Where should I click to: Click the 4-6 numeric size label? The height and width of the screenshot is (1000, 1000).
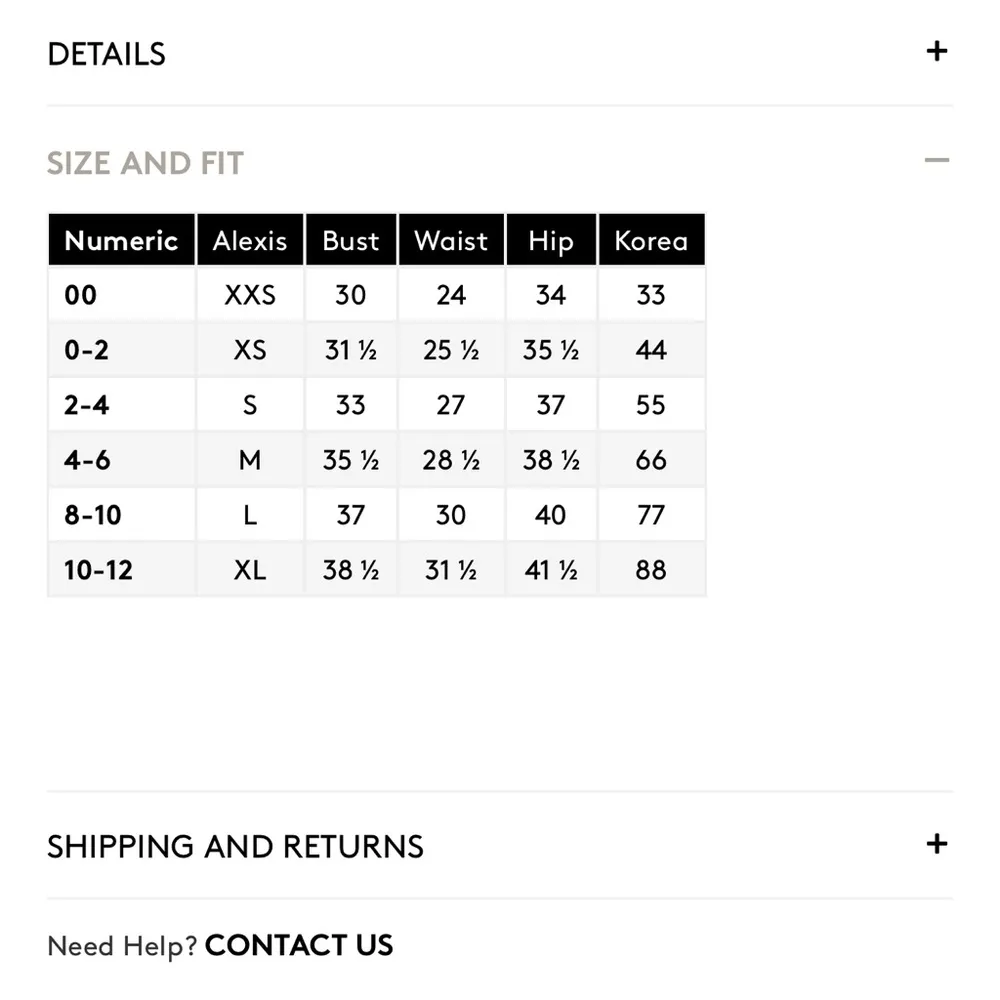coord(87,460)
